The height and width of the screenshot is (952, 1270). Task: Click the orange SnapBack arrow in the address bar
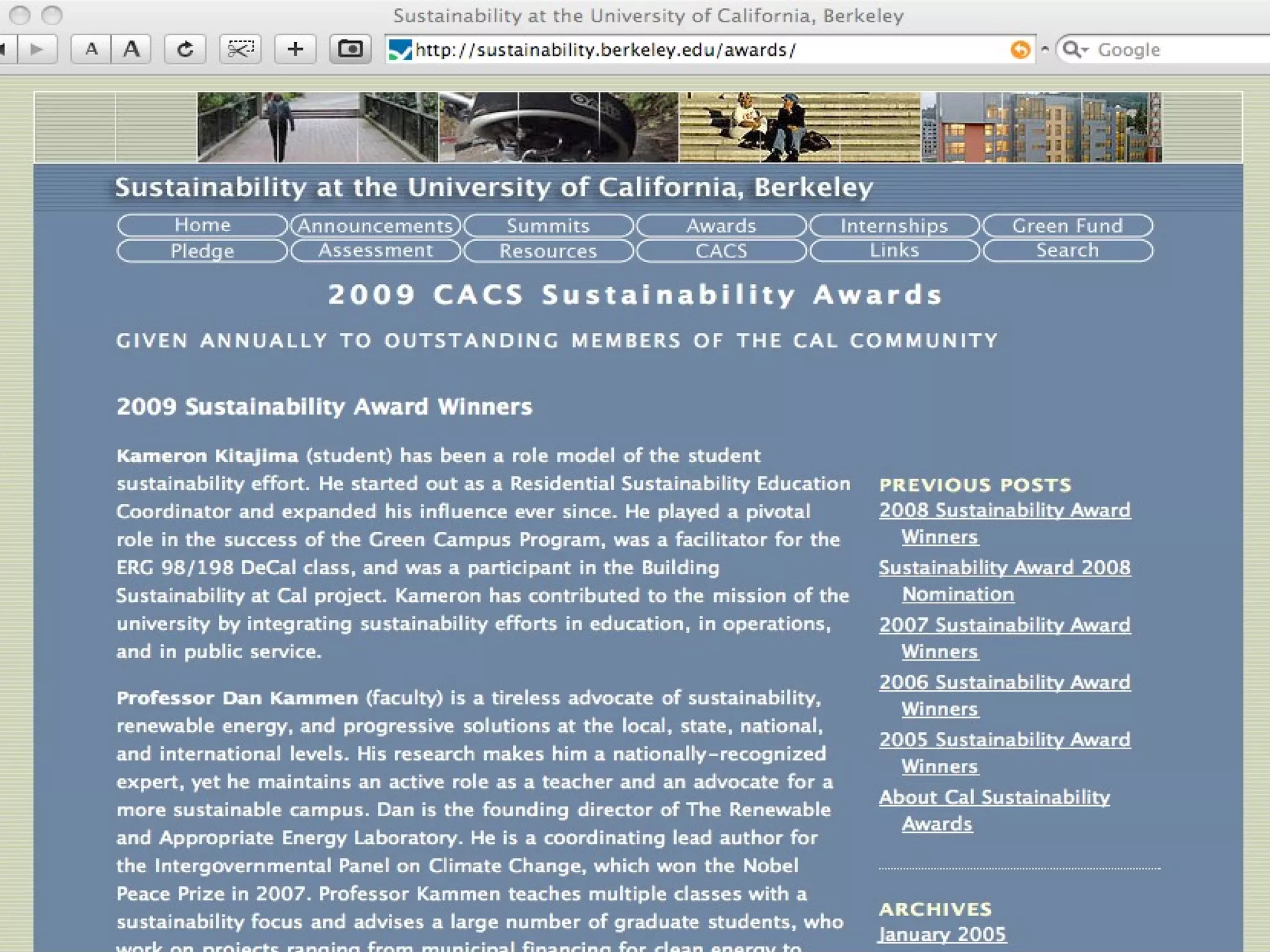tap(1019, 50)
